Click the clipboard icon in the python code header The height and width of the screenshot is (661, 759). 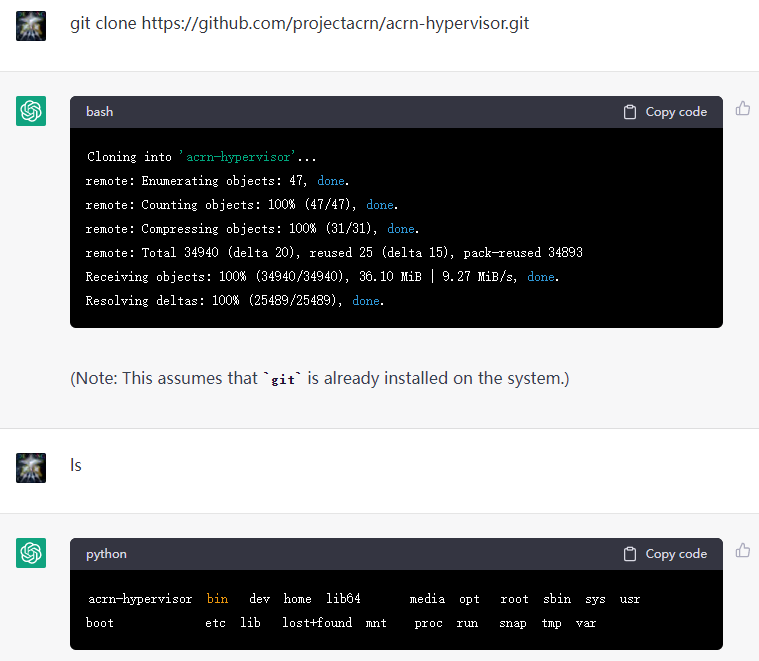[x=630, y=554]
